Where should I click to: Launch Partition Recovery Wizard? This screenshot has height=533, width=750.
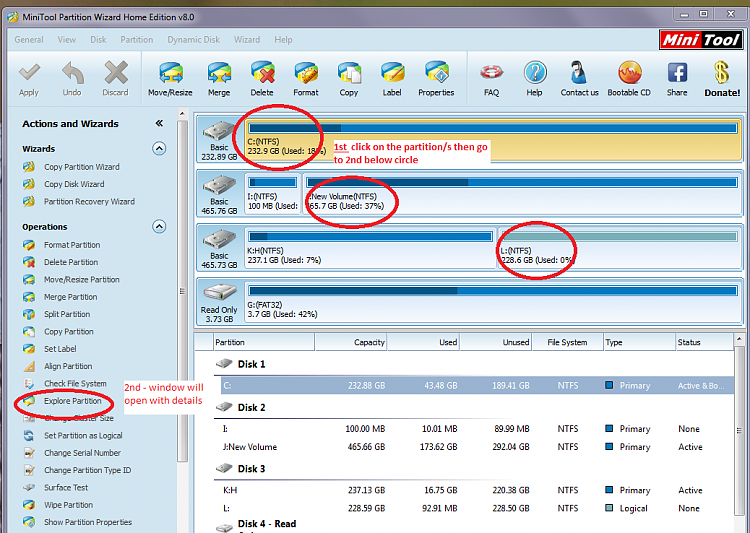tap(89, 201)
